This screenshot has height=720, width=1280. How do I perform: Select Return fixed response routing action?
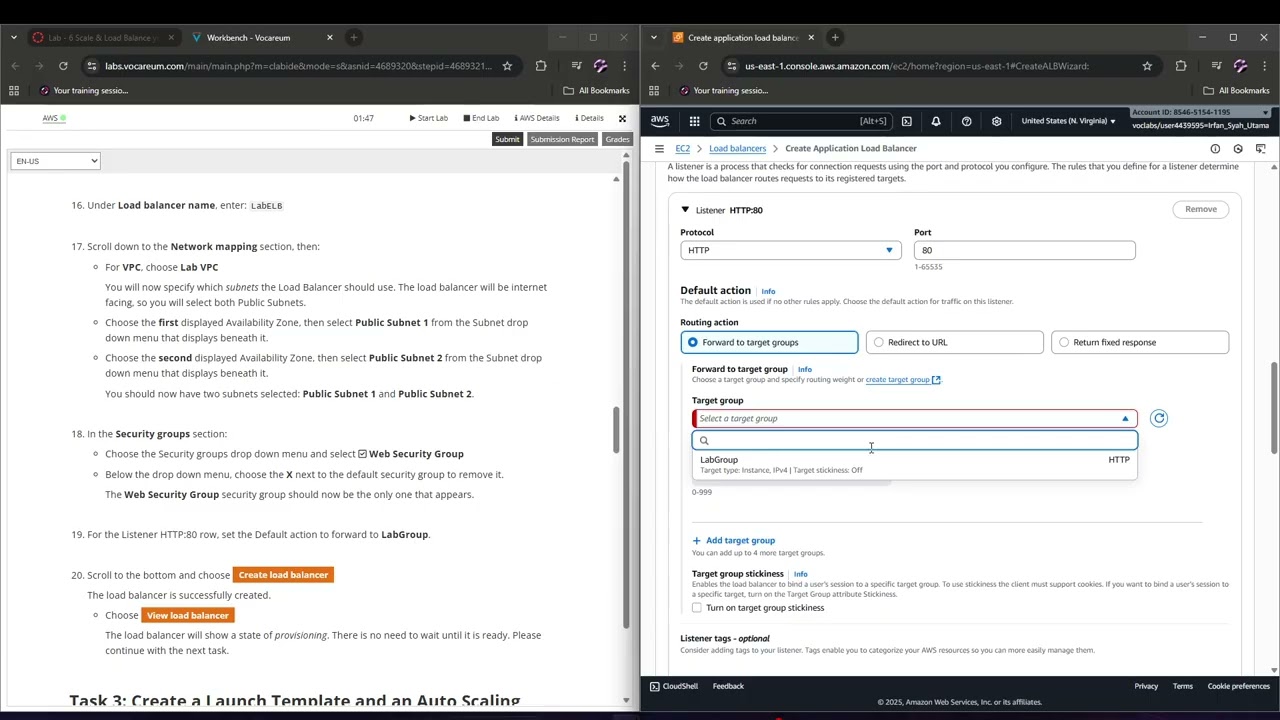point(1140,342)
